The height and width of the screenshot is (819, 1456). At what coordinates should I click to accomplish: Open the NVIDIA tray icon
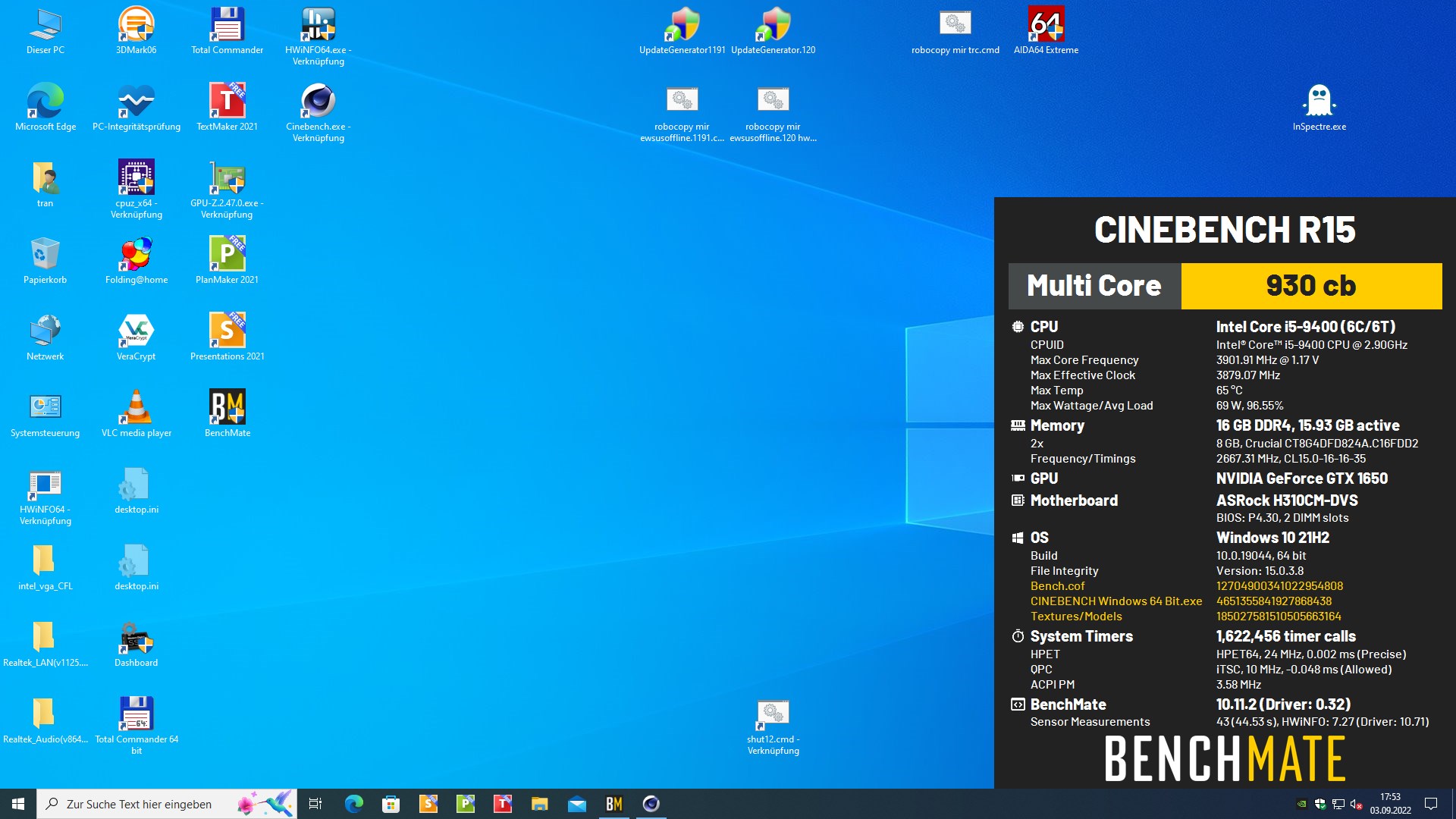click(x=1302, y=804)
